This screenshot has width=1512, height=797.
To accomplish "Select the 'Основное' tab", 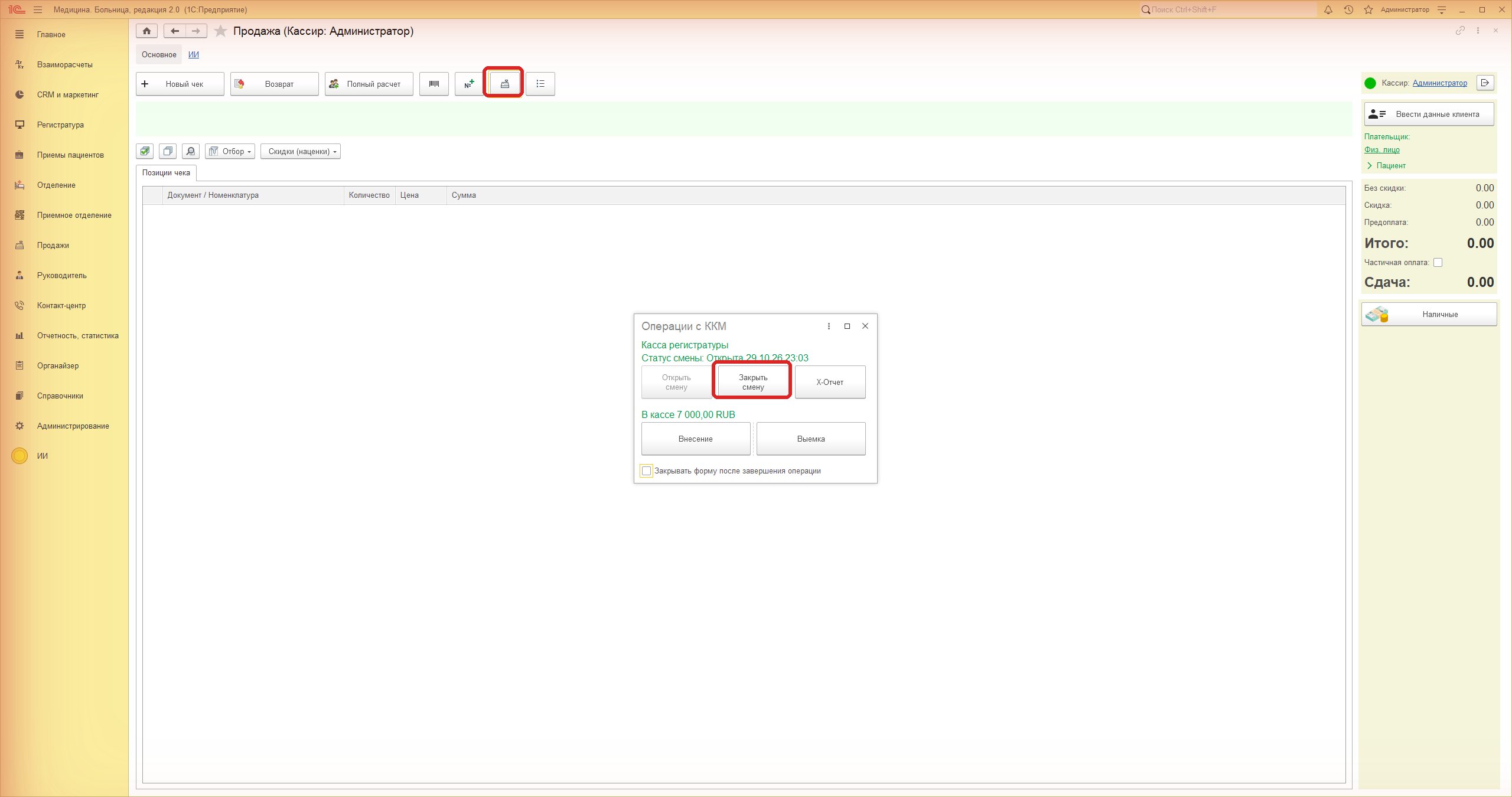I will coord(159,54).
